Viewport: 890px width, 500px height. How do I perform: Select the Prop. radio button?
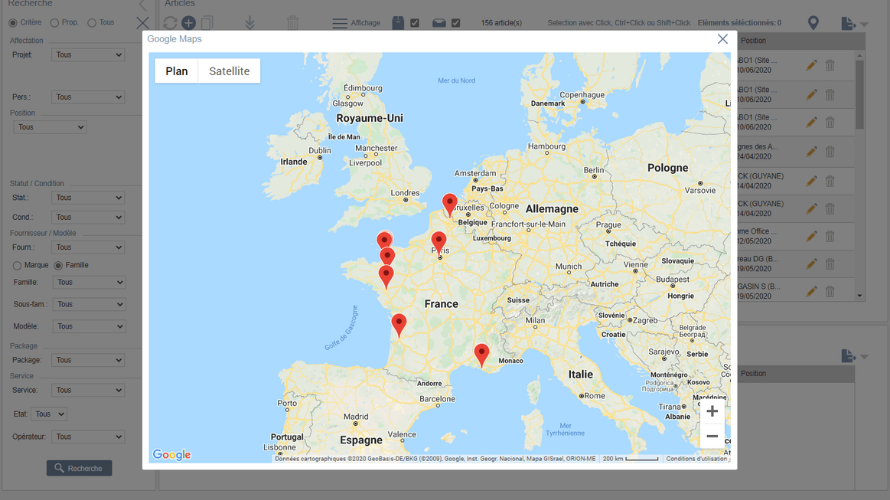tap(54, 23)
